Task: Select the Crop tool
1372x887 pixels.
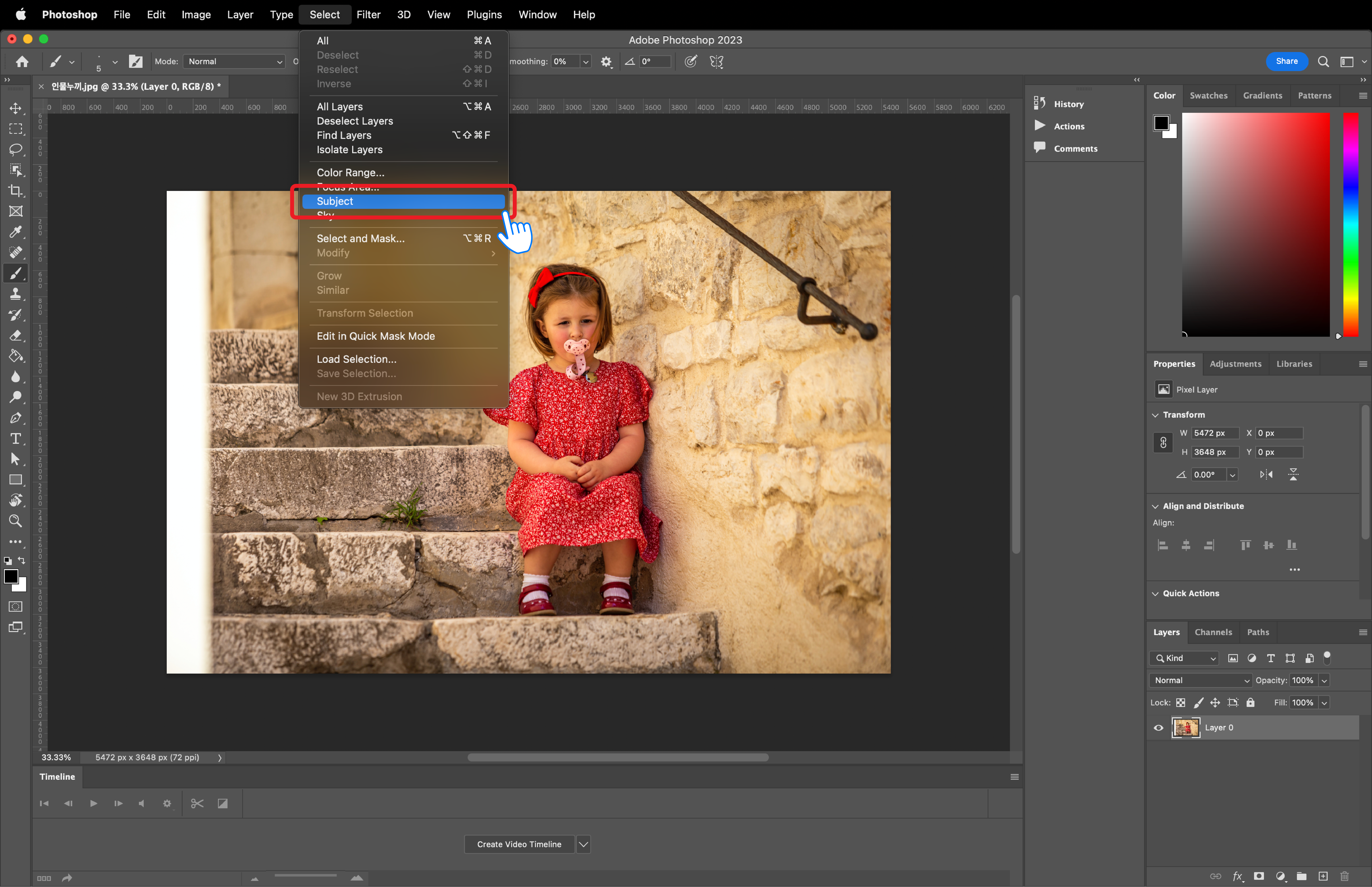Action: [16, 191]
